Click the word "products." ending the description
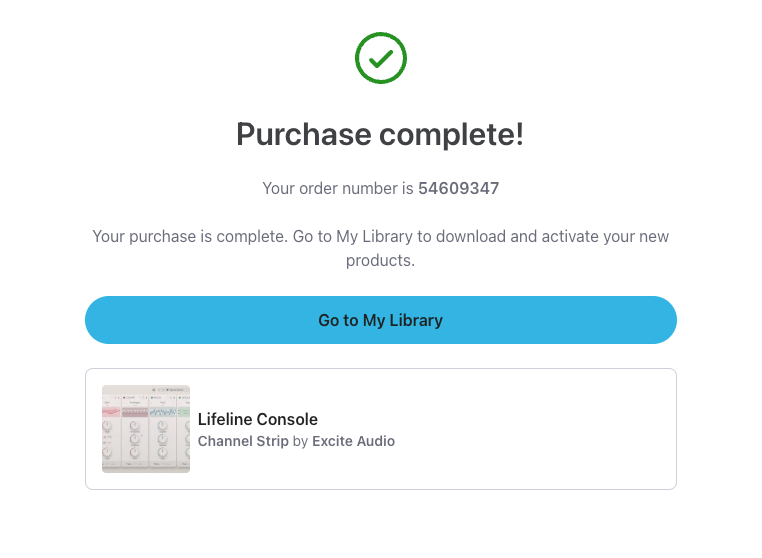The width and height of the screenshot is (762, 558). 380,260
